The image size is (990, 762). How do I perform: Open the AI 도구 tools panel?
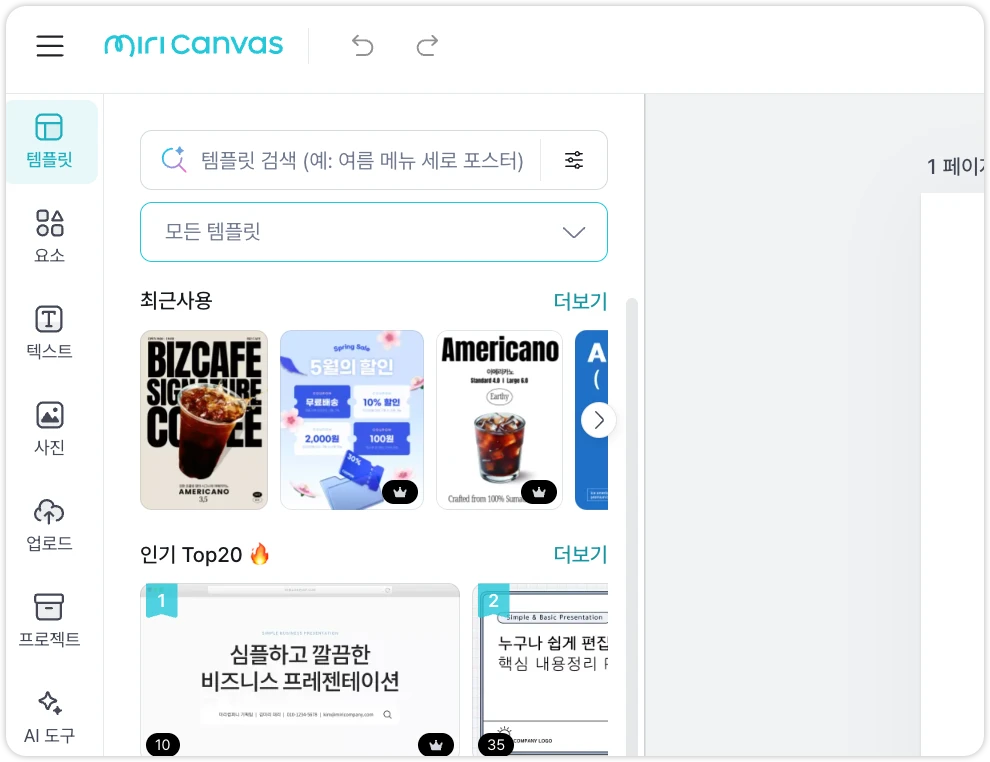[50, 716]
